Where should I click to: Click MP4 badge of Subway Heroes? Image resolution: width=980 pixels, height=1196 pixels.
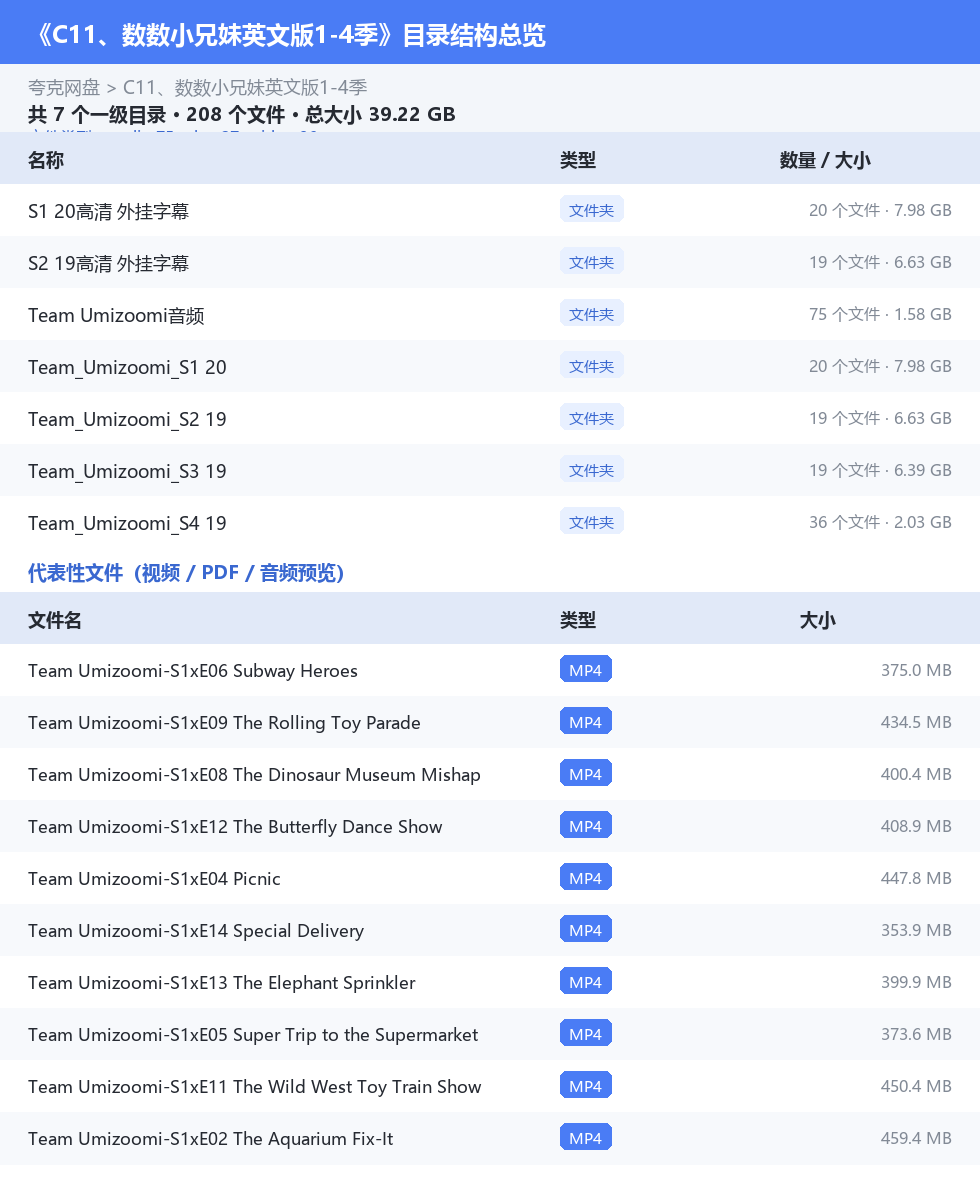(x=586, y=670)
